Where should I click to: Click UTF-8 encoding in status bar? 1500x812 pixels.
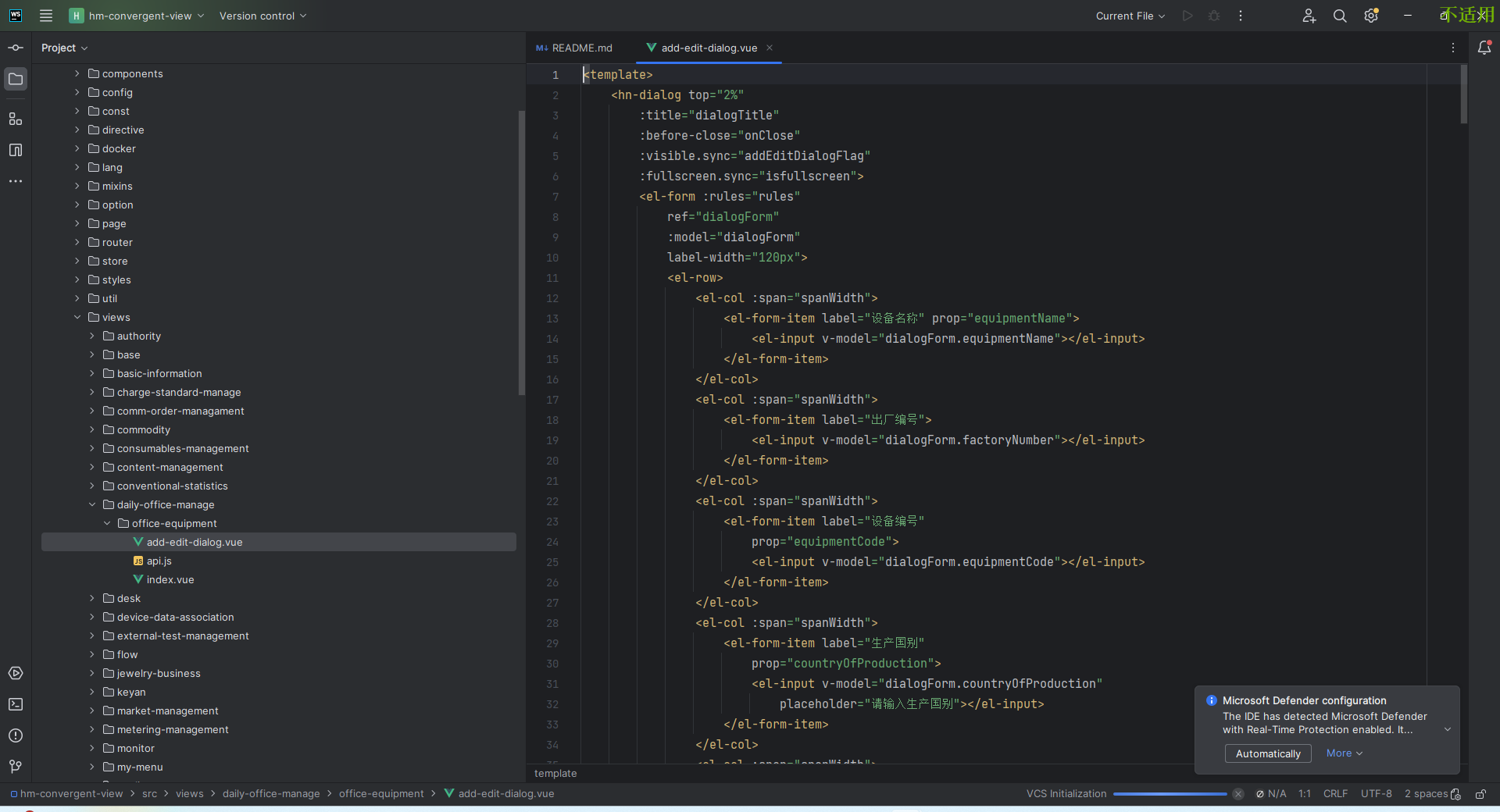[x=1376, y=794]
